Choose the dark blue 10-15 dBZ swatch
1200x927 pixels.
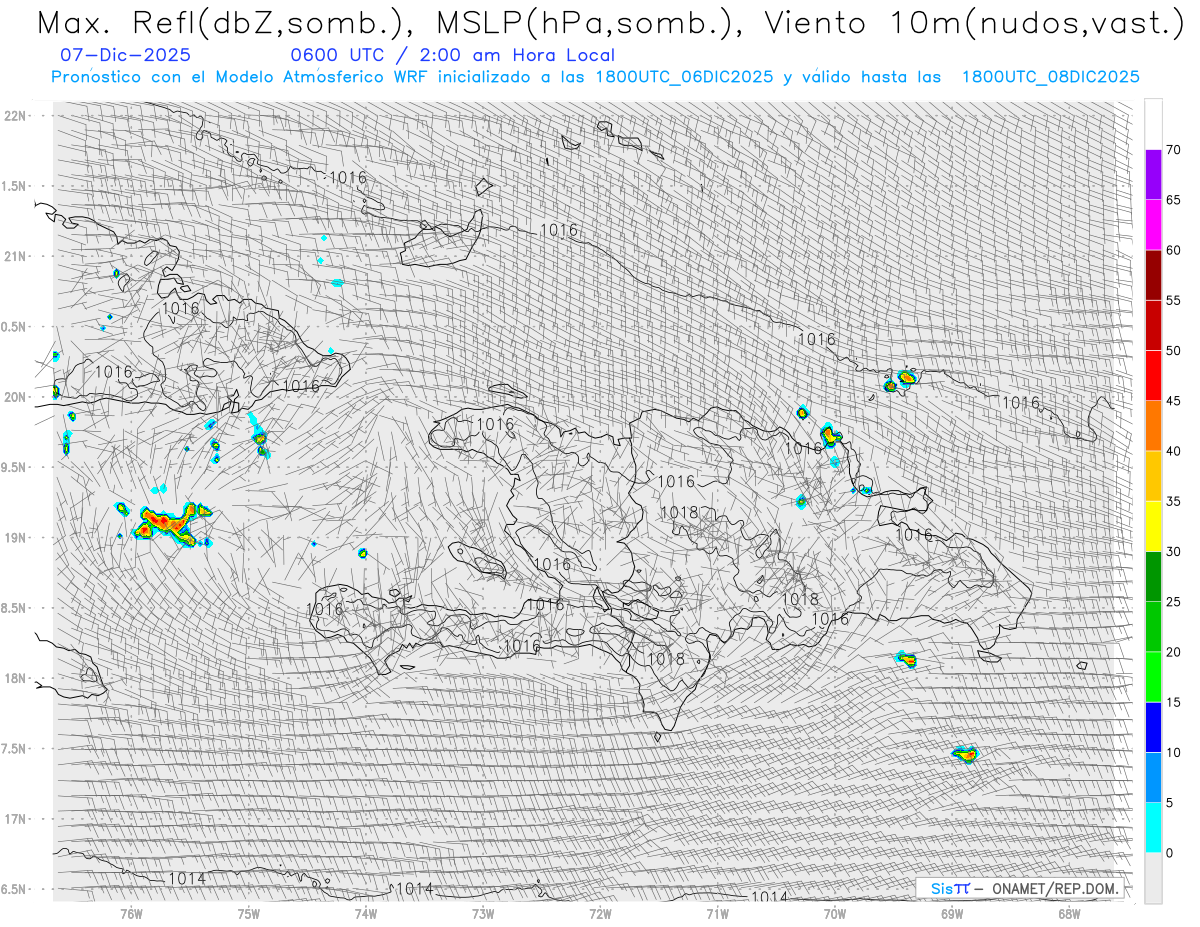point(1153,727)
